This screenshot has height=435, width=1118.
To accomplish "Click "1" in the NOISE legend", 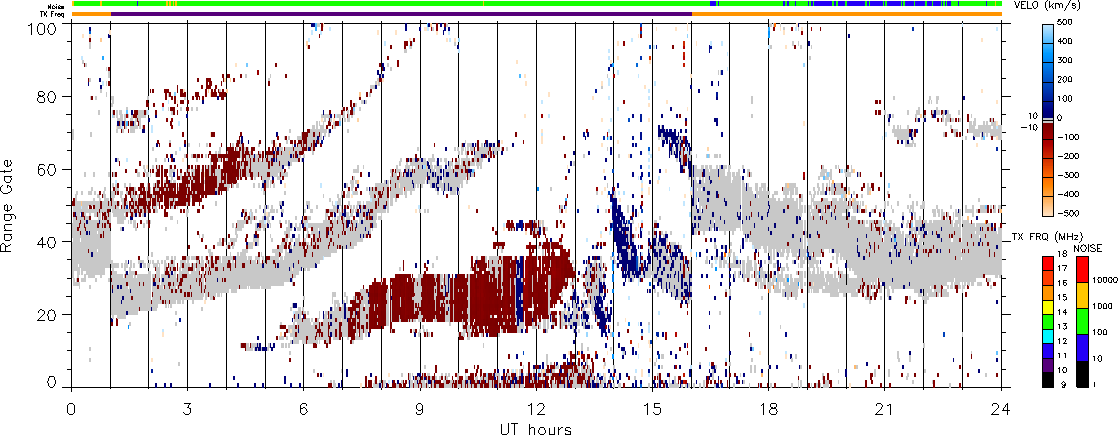I will tap(1094, 385).
